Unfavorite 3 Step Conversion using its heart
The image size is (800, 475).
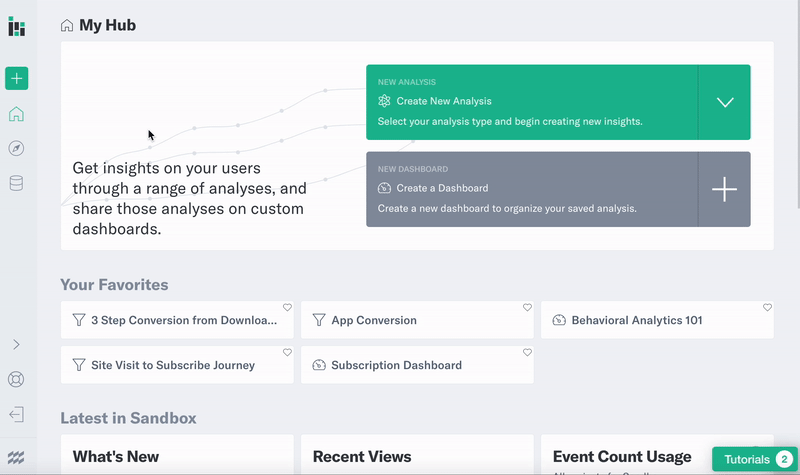point(287,308)
